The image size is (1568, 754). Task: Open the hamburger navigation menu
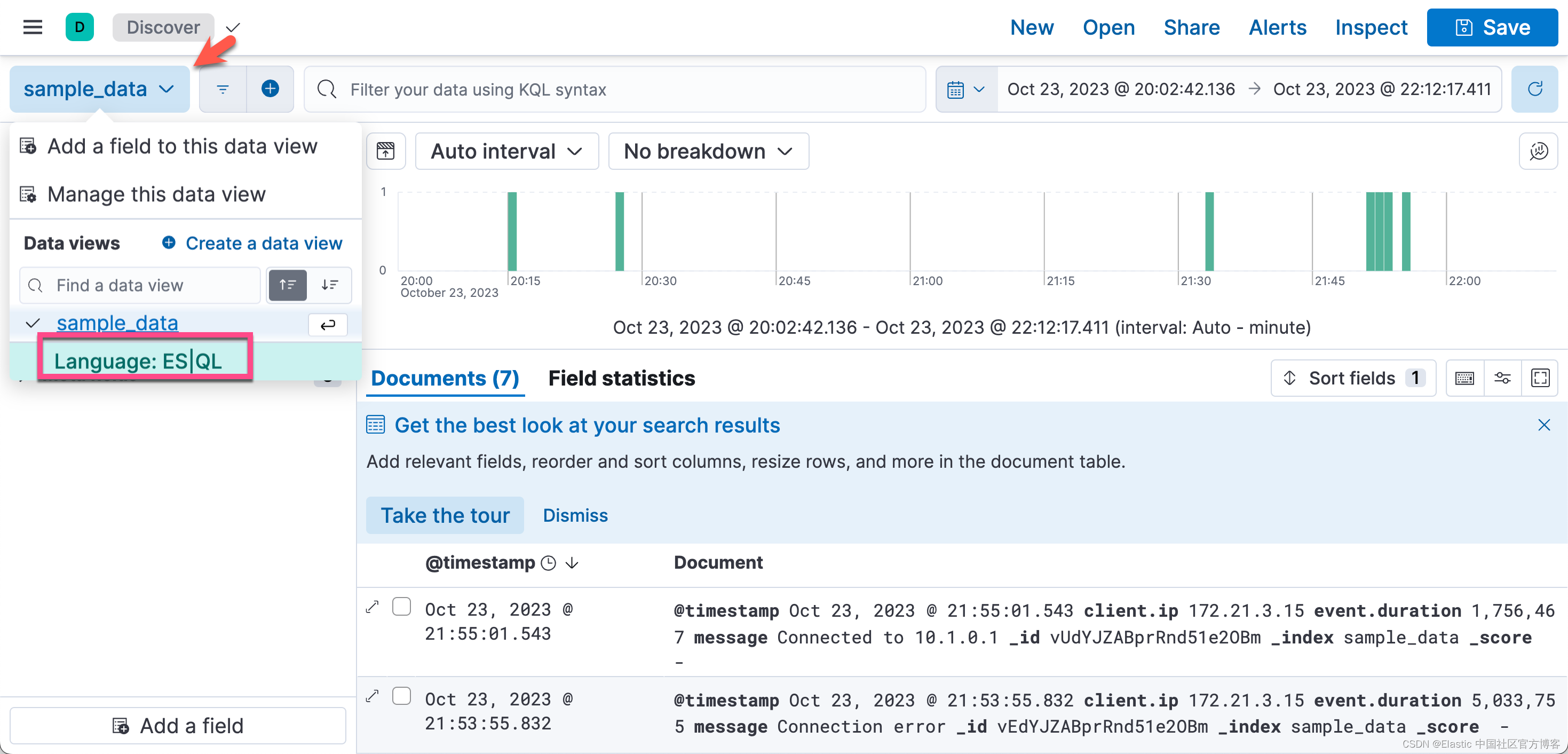[32, 27]
